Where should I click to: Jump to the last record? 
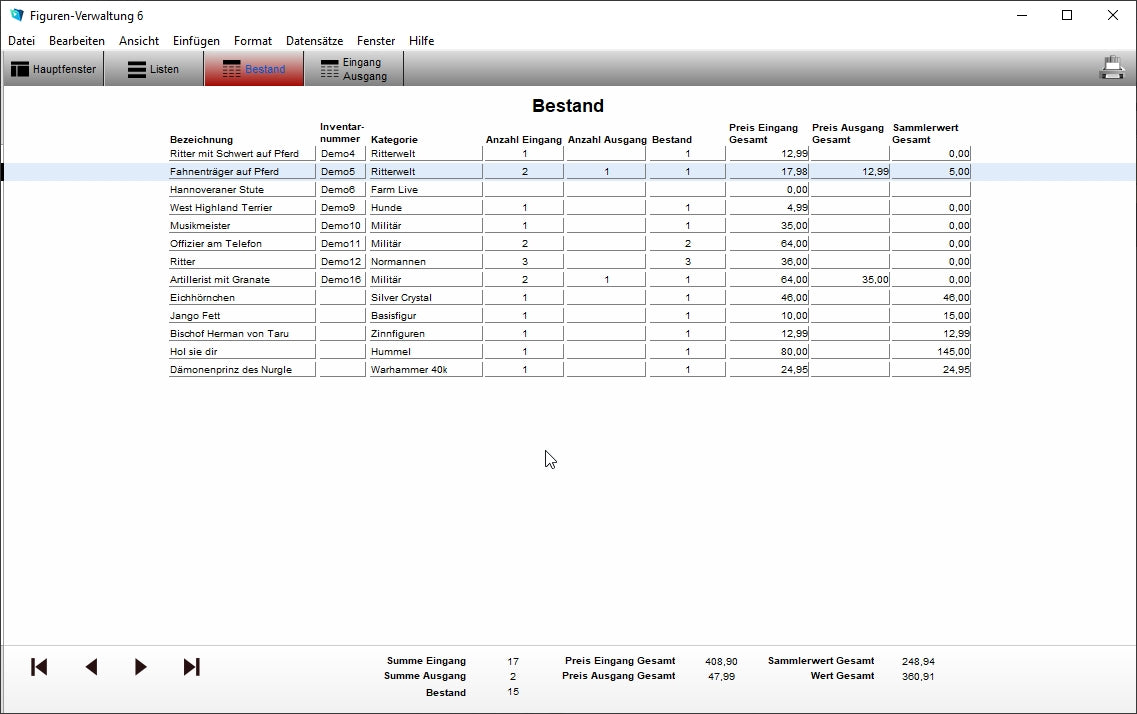(191, 667)
